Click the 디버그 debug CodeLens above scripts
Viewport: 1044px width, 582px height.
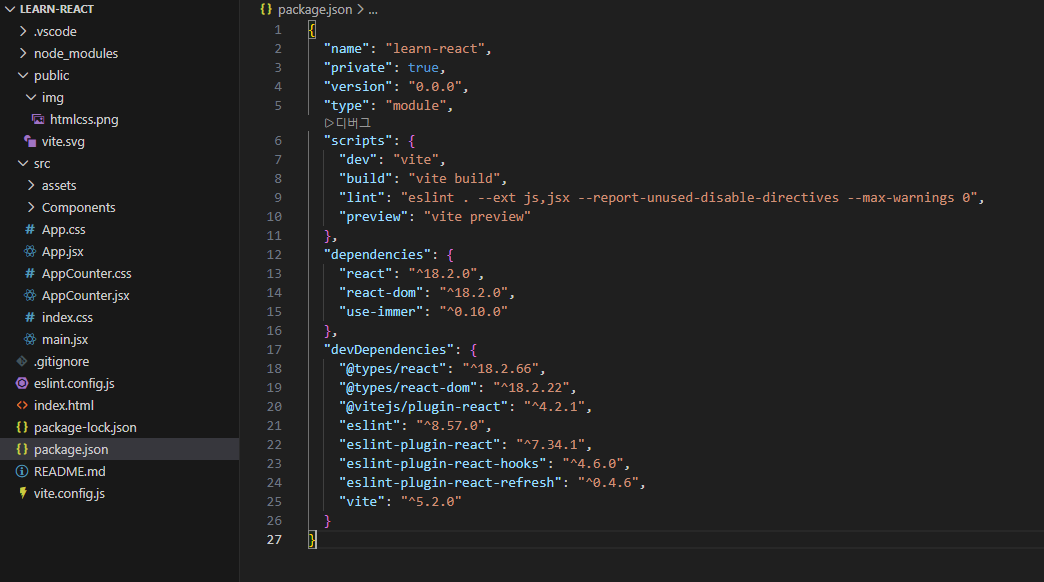tap(348, 122)
